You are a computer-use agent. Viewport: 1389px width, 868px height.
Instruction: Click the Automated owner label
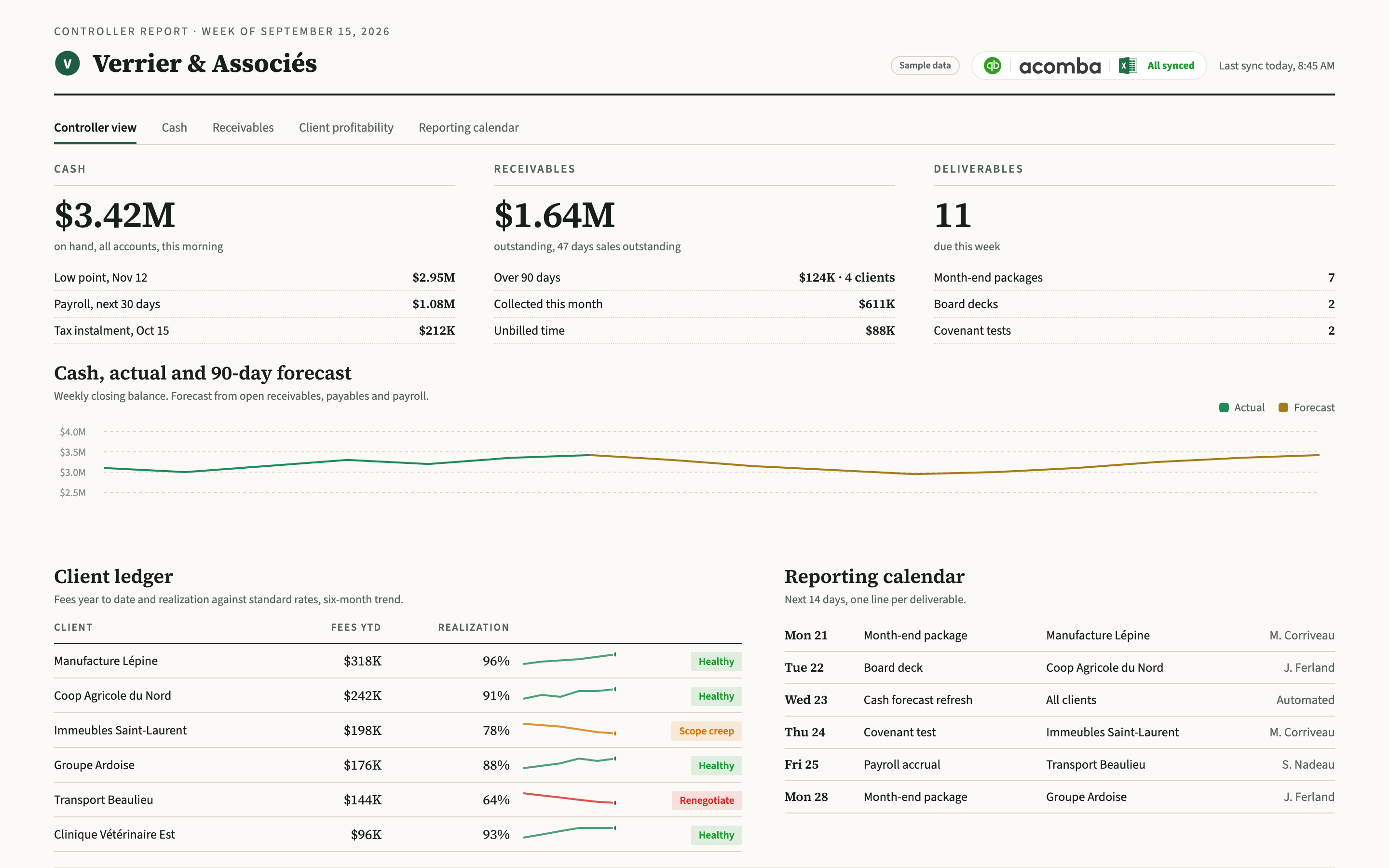click(1305, 700)
